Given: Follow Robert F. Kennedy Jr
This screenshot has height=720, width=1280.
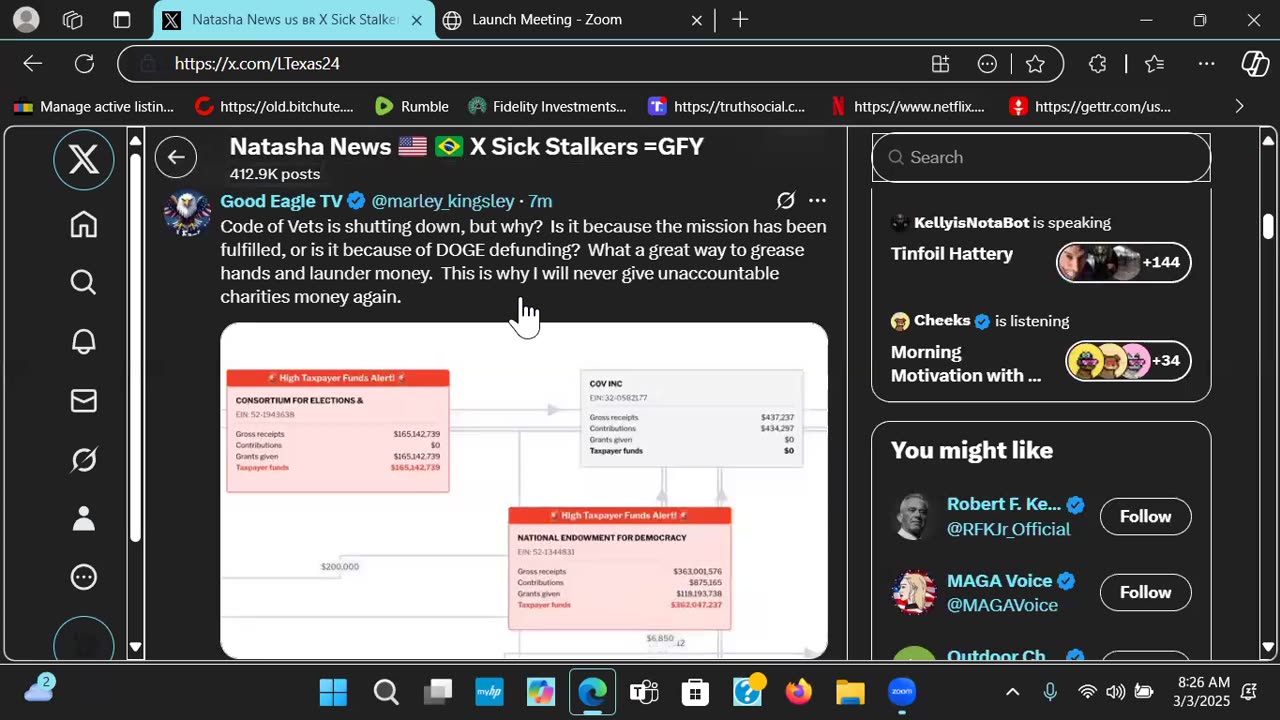Looking at the screenshot, I should pos(1145,516).
